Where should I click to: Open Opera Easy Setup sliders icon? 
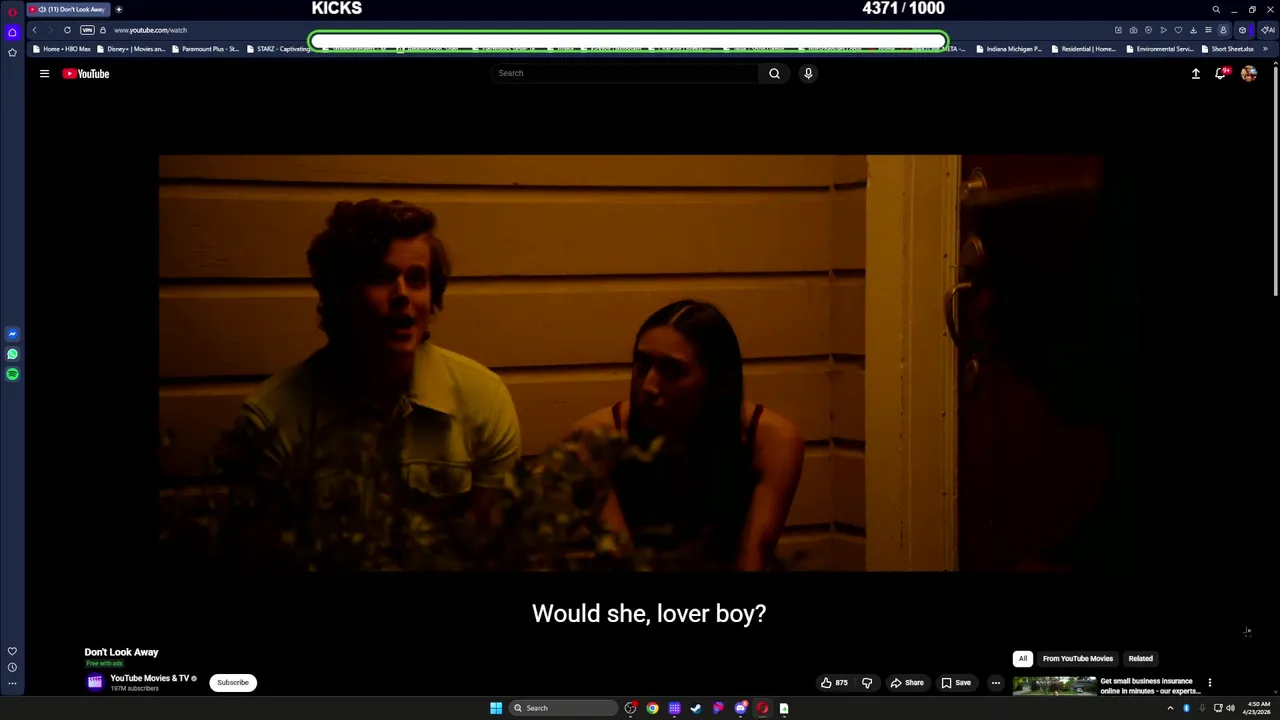[x=1208, y=30]
